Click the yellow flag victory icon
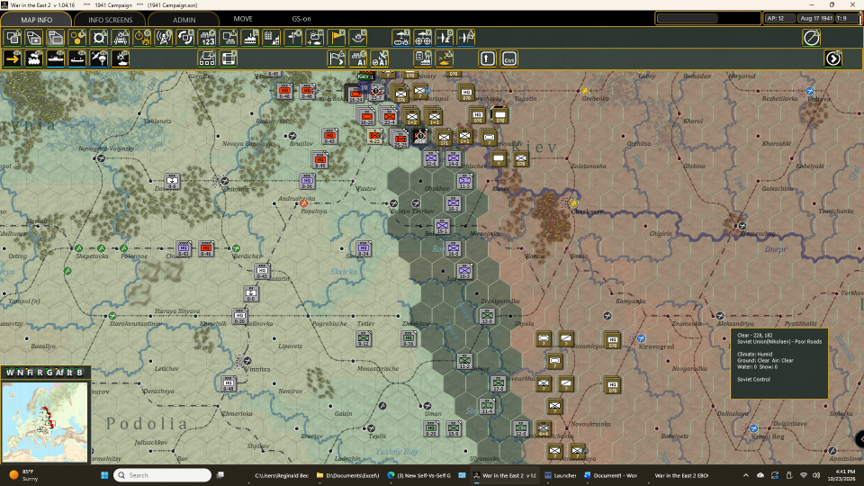 coord(337,38)
